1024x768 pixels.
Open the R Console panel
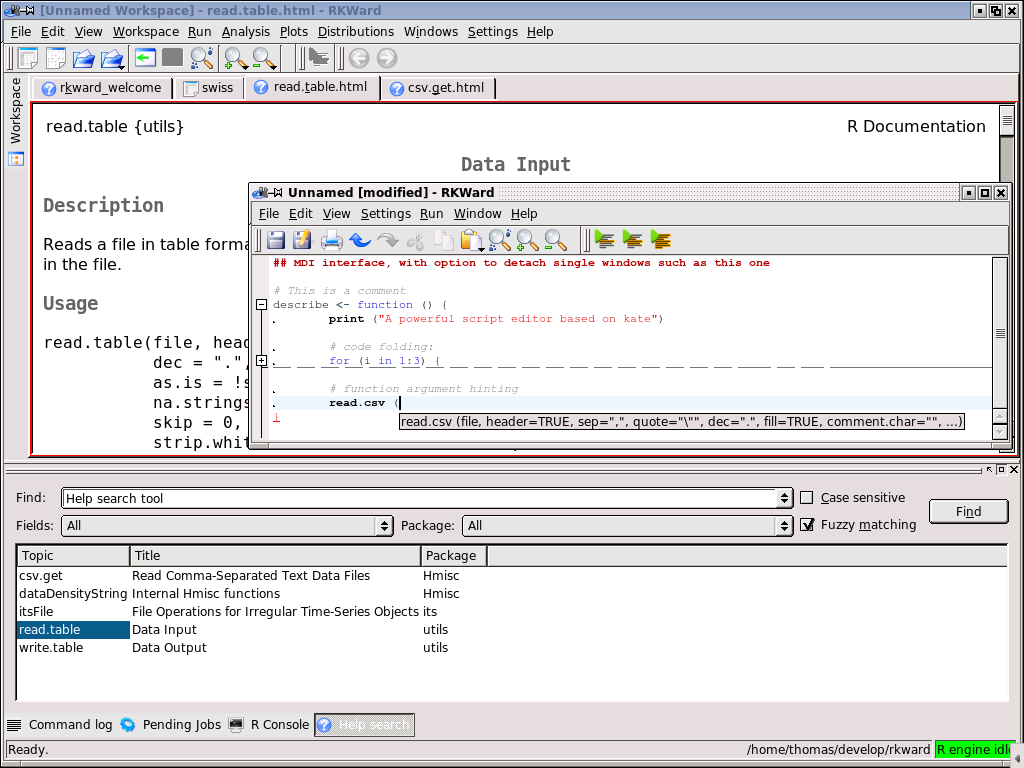click(x=269, y=724)
